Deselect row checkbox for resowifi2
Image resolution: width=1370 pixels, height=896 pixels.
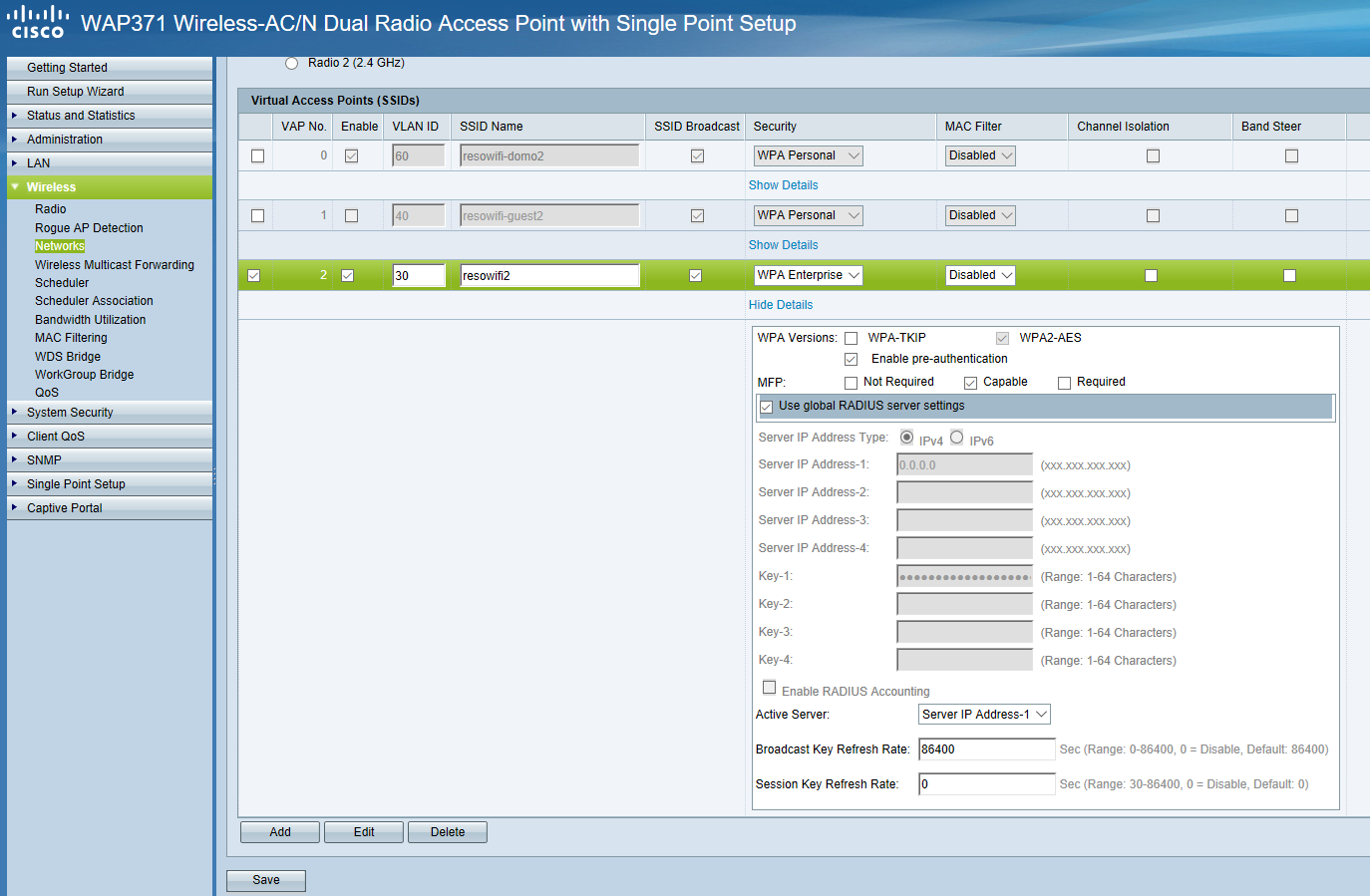point(254,276)
